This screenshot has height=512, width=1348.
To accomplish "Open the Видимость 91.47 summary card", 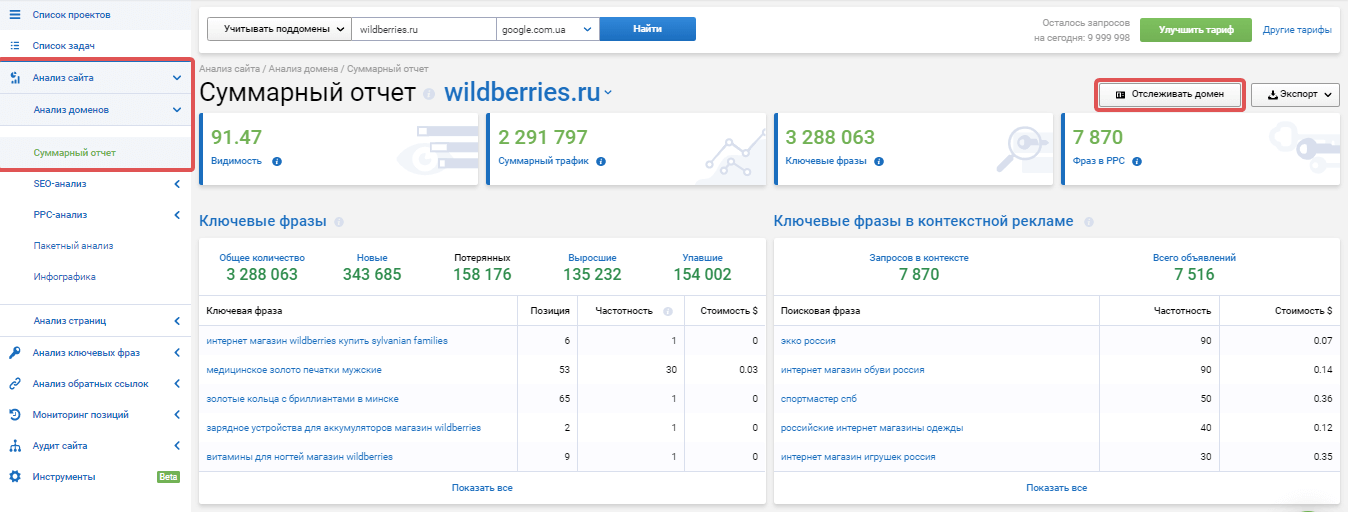I will click(x=338, y=149).
